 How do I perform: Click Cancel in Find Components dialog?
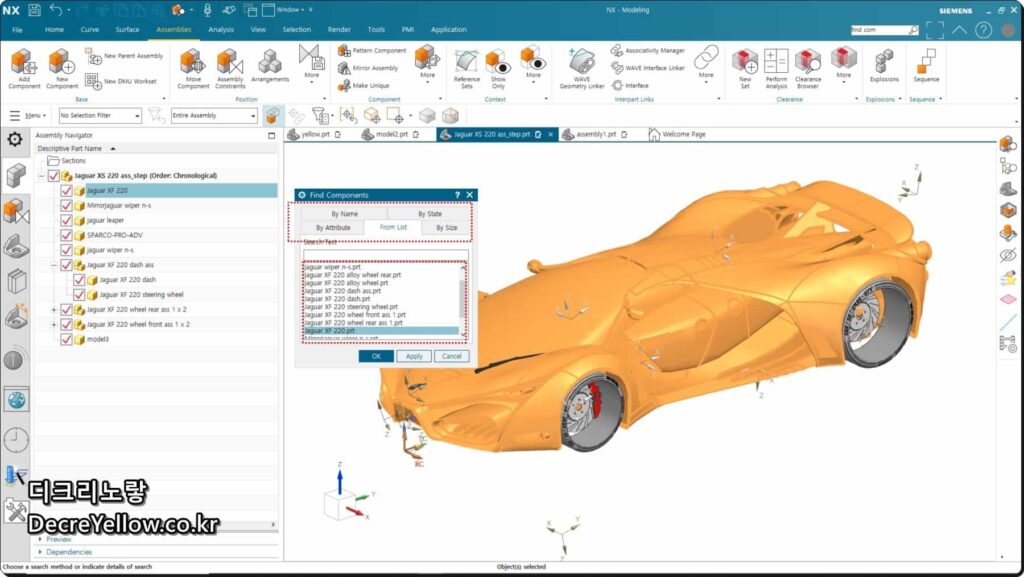click(x=451, y=356)
